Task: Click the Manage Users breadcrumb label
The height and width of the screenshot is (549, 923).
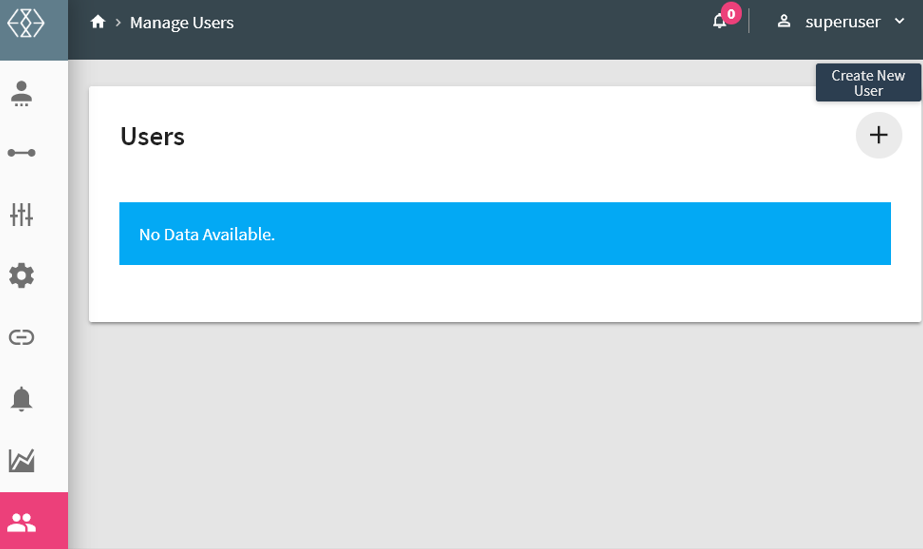Action: click(x=181, y=22)
